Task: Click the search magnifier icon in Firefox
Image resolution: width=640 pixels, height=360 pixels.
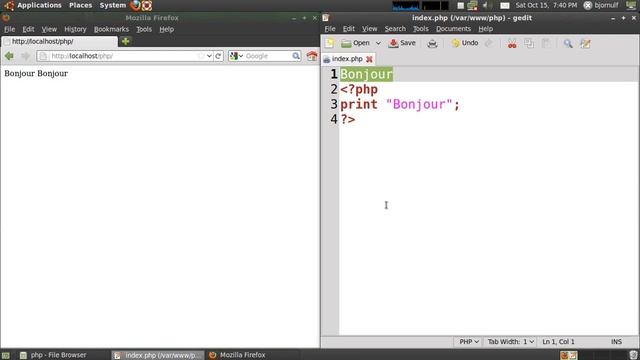Action: (296, 56)
